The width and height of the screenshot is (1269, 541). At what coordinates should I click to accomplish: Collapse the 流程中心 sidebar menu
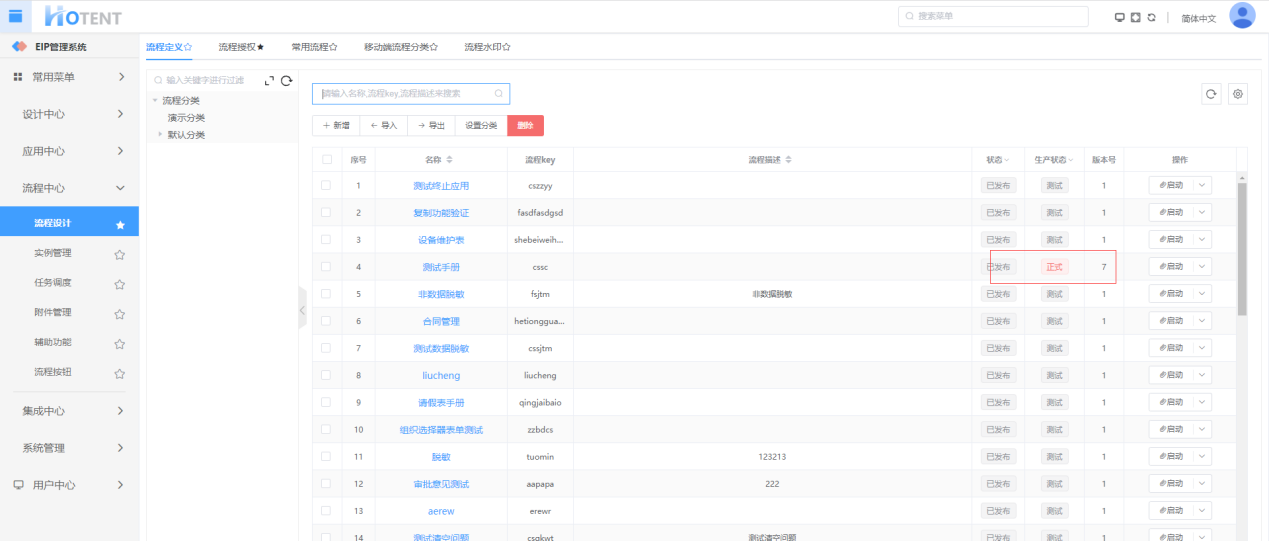tap(120, 188)
